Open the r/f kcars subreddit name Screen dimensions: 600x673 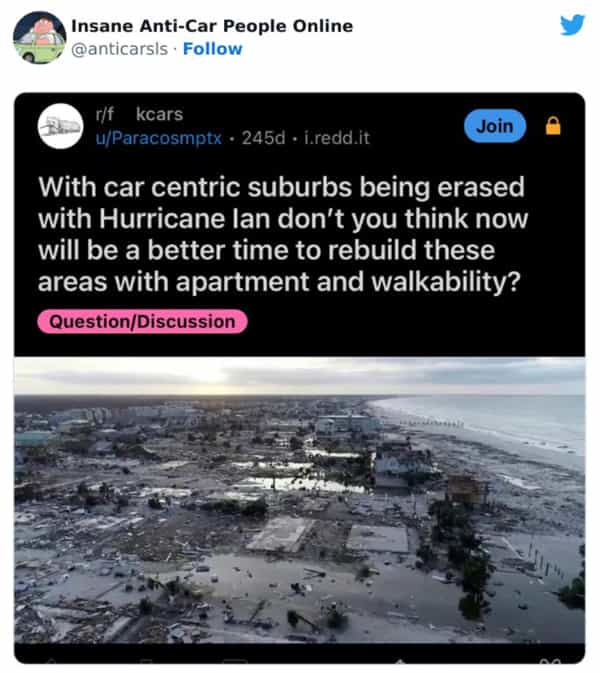pyautogui.click(x=139, y=114)
